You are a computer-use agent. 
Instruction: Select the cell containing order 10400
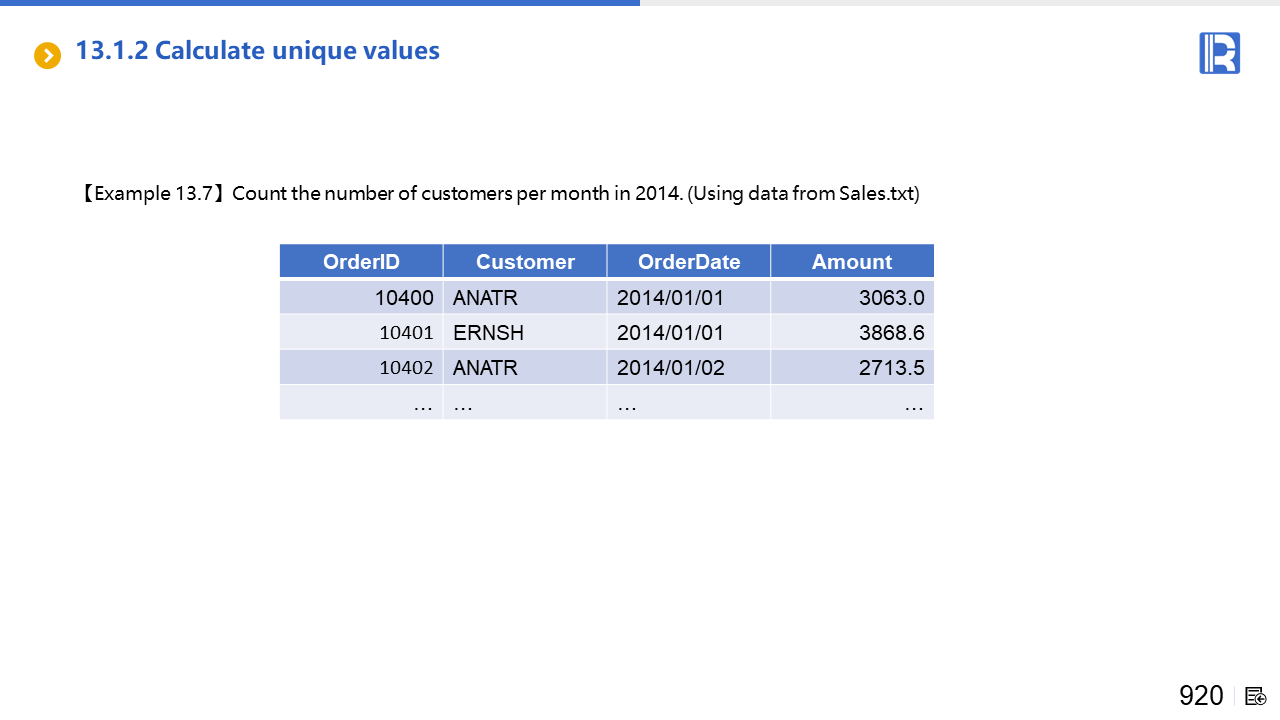pyautogui.click(x=361, y=298)
